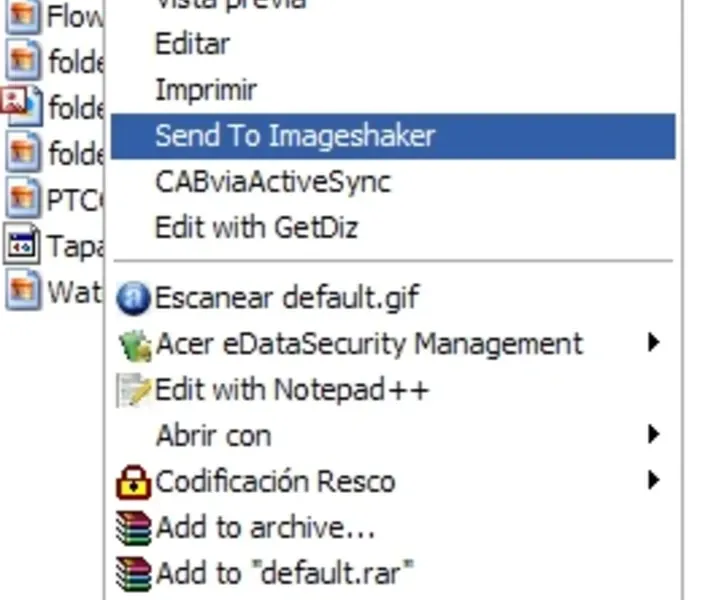
Task: Select Send To Imageshaker menu entry
Action: pos(295,136)
